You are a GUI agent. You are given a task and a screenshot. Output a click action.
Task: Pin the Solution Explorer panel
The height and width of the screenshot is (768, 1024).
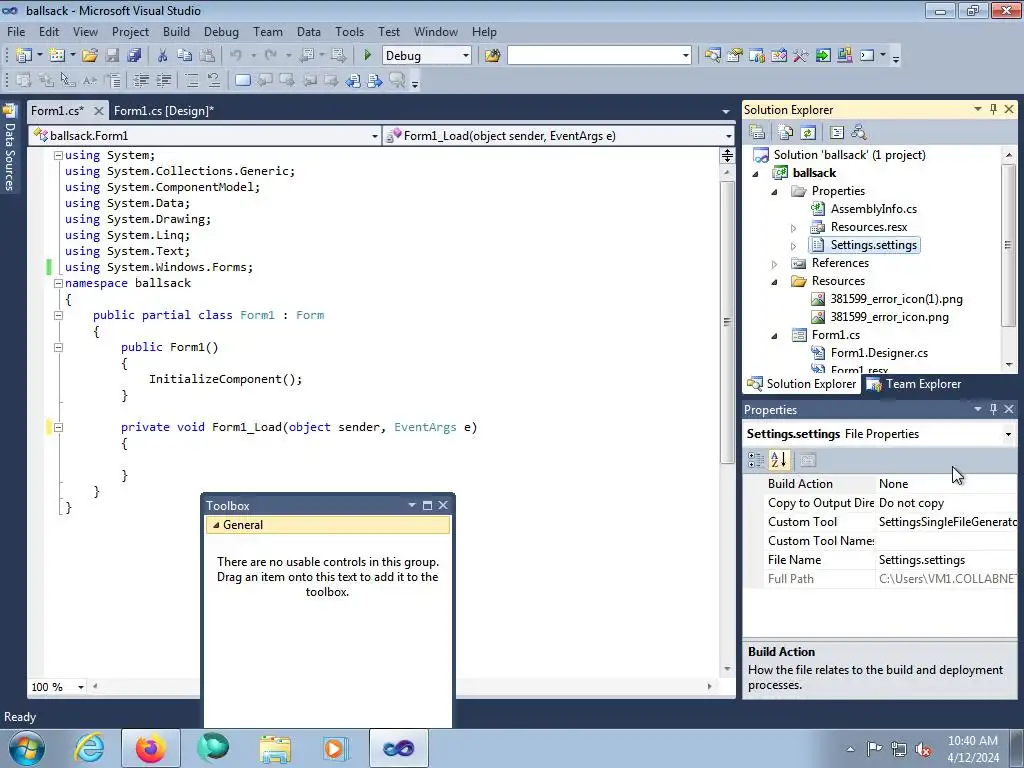tap(993, 109)
